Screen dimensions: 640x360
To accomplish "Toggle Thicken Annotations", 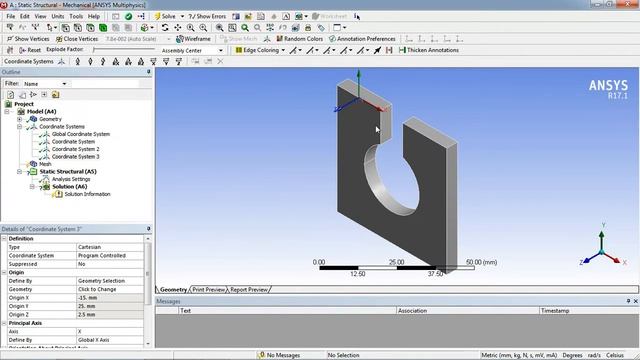I will coord(429,50).
